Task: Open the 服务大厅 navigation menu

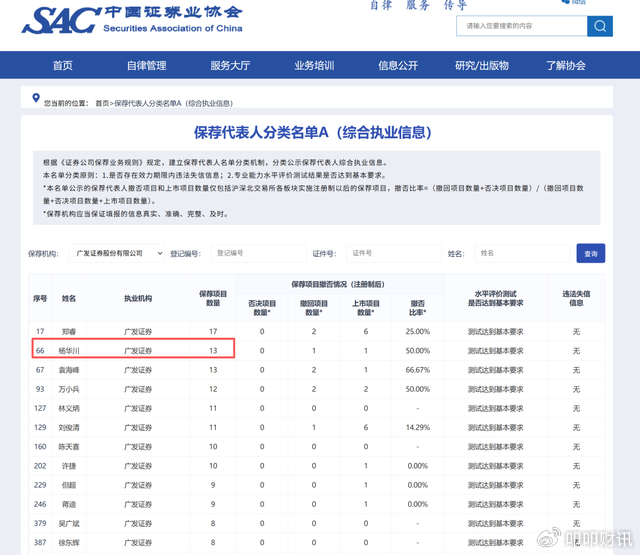Action: coord(230,65)
